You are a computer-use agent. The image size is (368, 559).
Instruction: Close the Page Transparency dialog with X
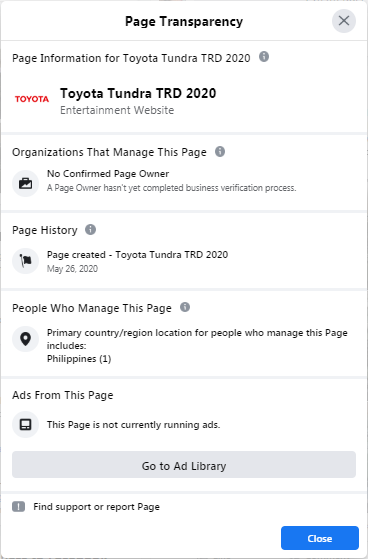point(344,21)
